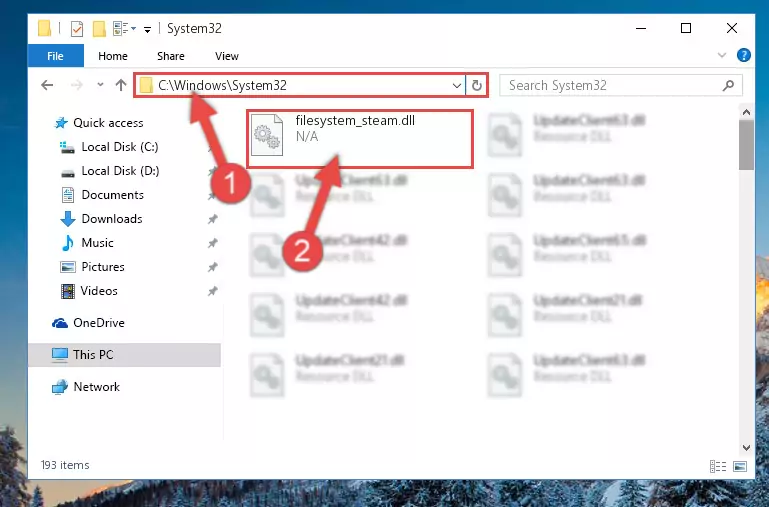Open the Share ribbon tab

(171, 56)
